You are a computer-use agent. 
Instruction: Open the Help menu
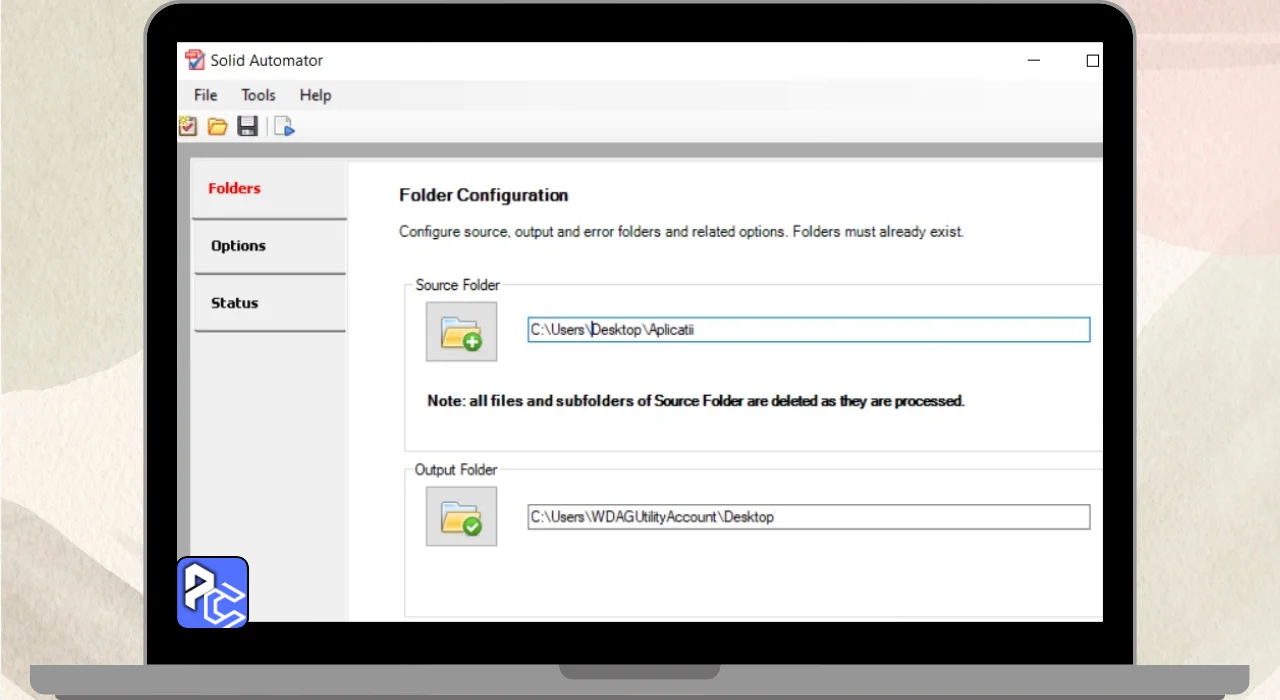315,95
